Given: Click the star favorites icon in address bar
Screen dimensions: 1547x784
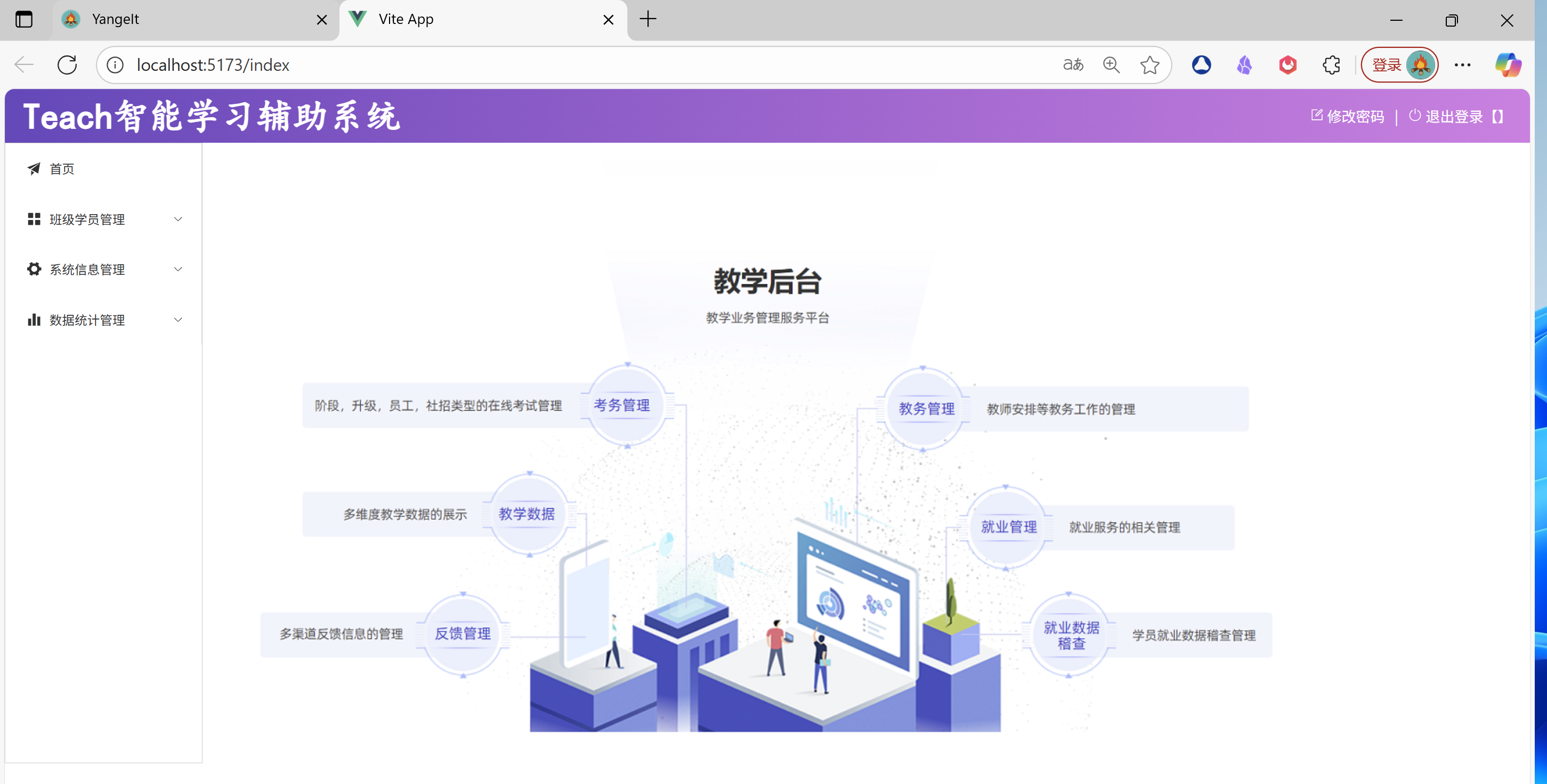Looking at the screenshot, I should click(1149, 65).
